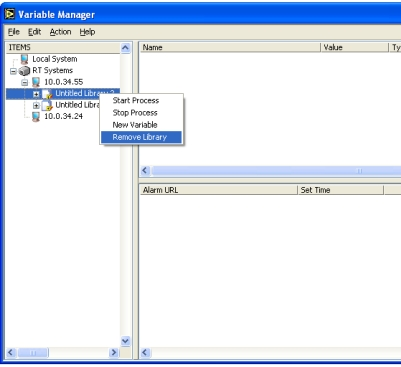Expand the second Untitled Library node
This screenshot has width=401, height=367.
point(36,106)
